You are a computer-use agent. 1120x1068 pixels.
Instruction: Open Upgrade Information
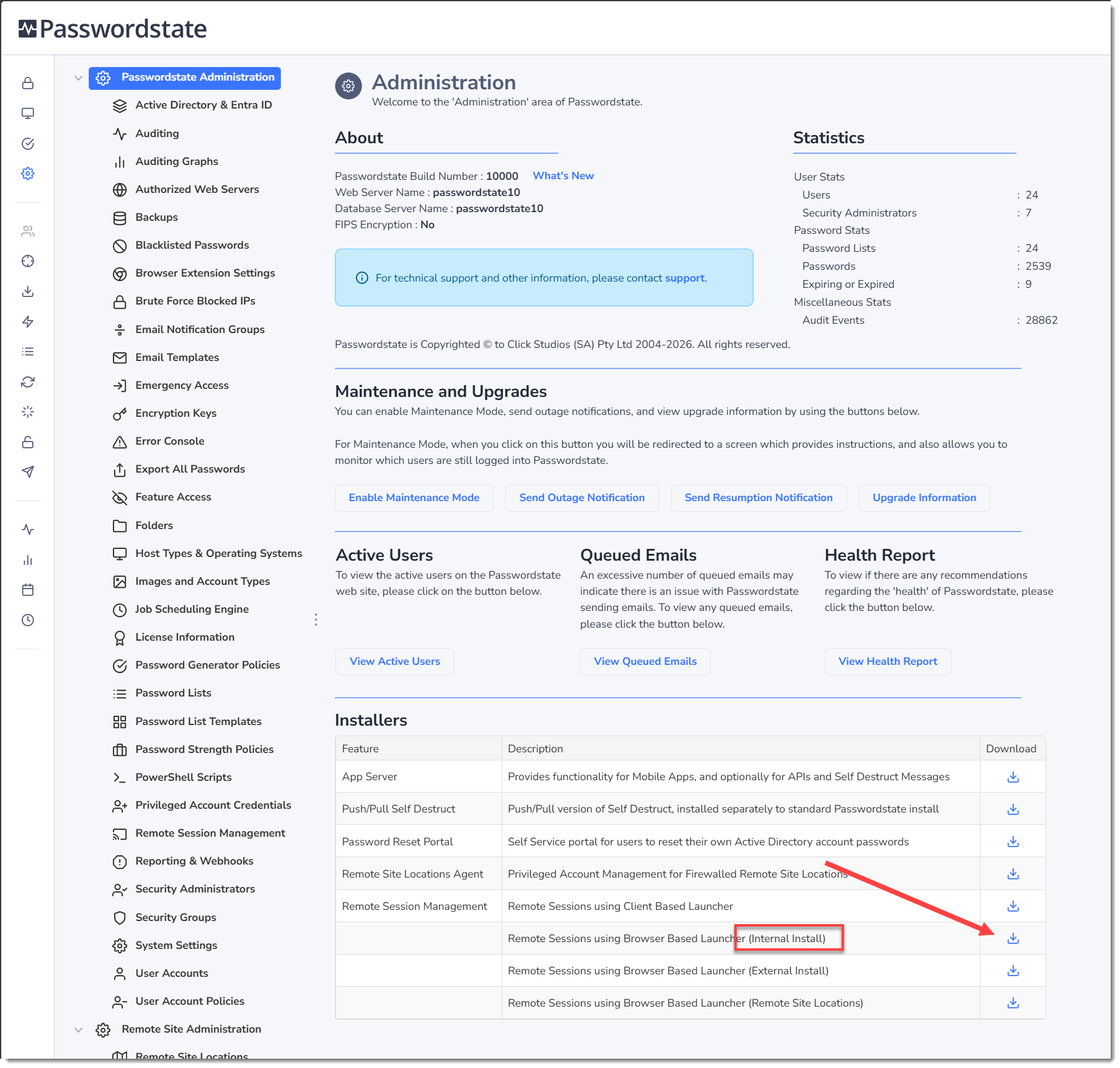[x=924, y=498]
